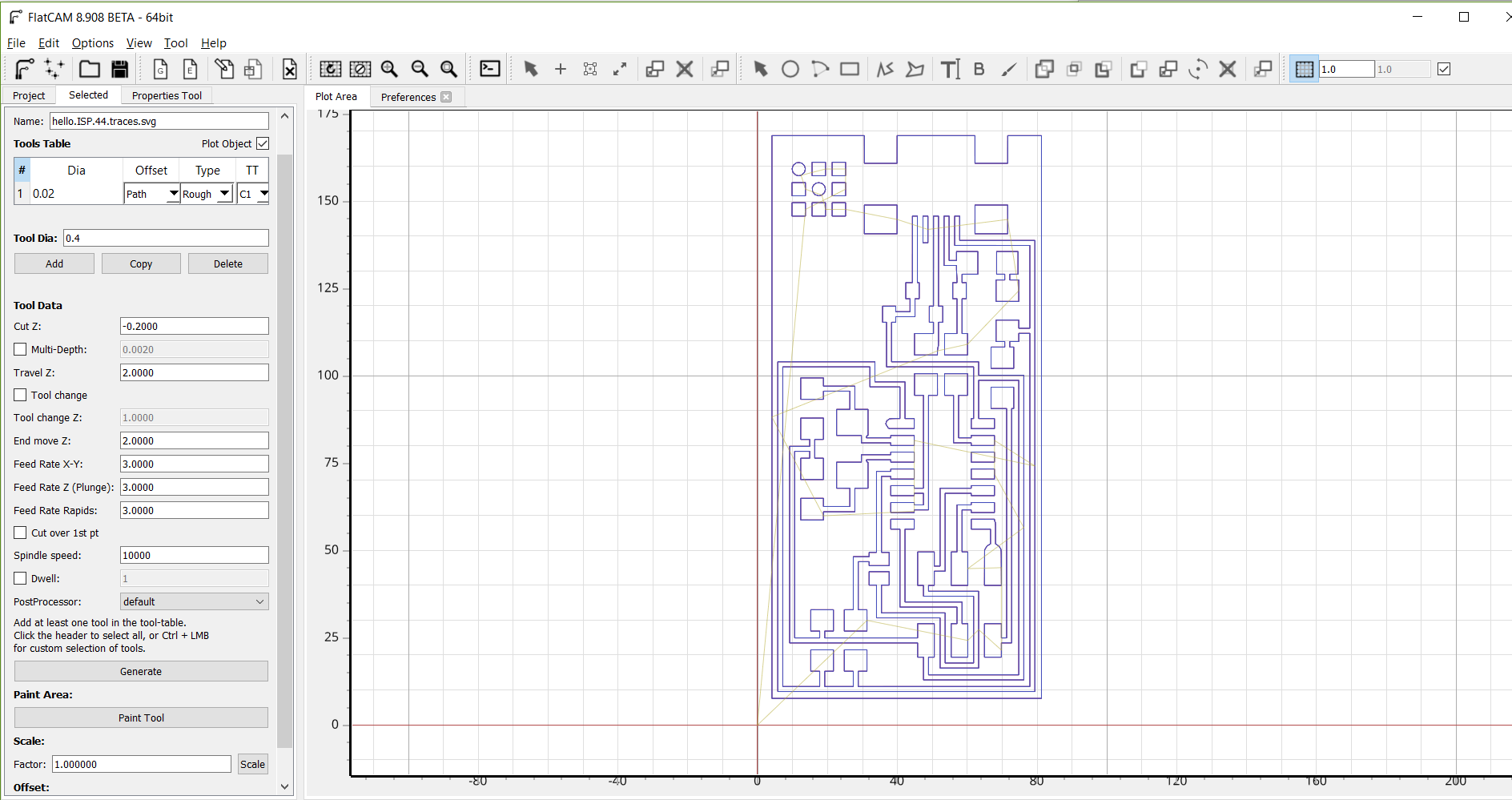Viewport: 1512px width, 800px height.
Task: Switch to the Properties Tool tab
Action: 167,95
